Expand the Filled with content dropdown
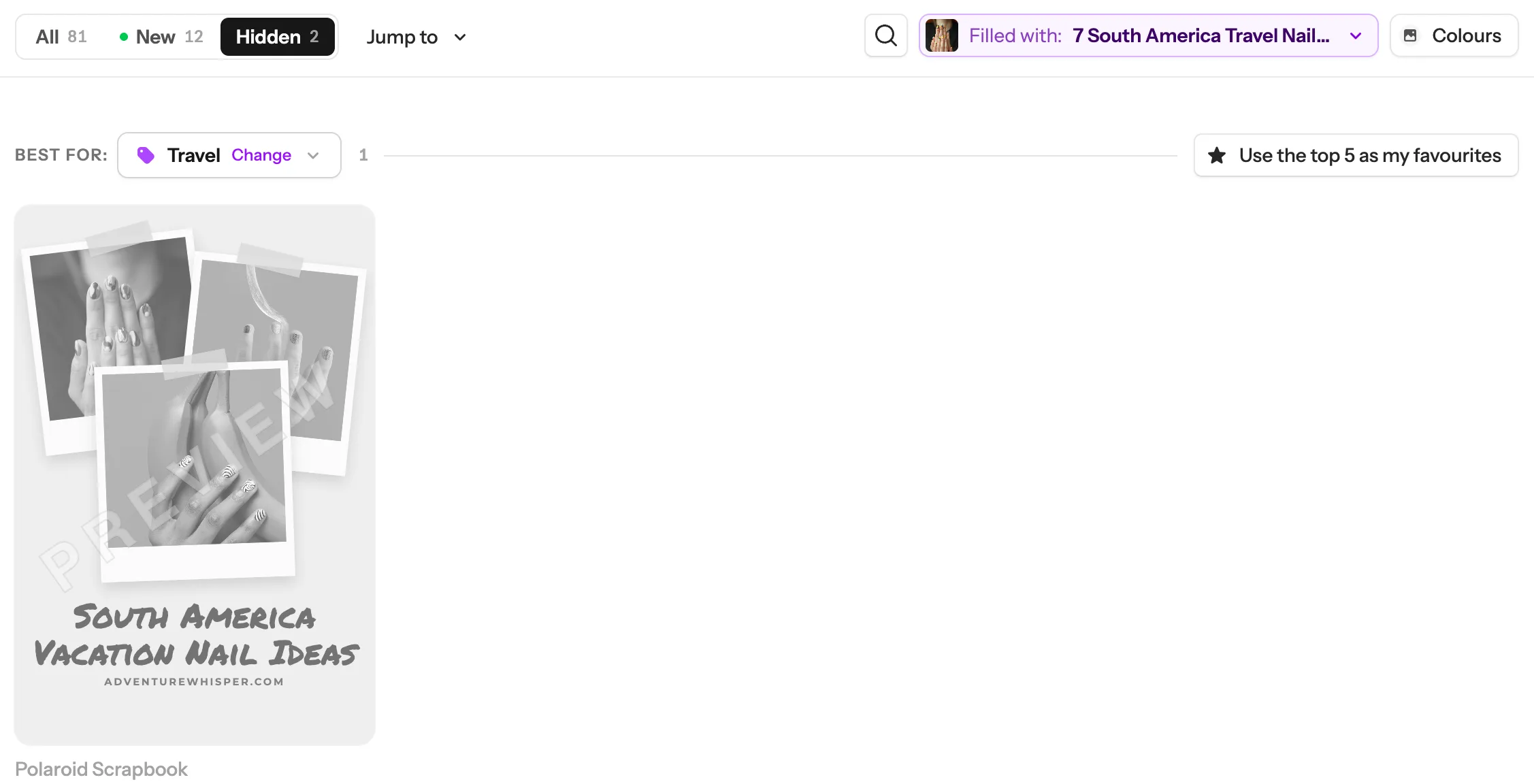Viewport: 1534px width, 784px height. (x=1149, y=35)
